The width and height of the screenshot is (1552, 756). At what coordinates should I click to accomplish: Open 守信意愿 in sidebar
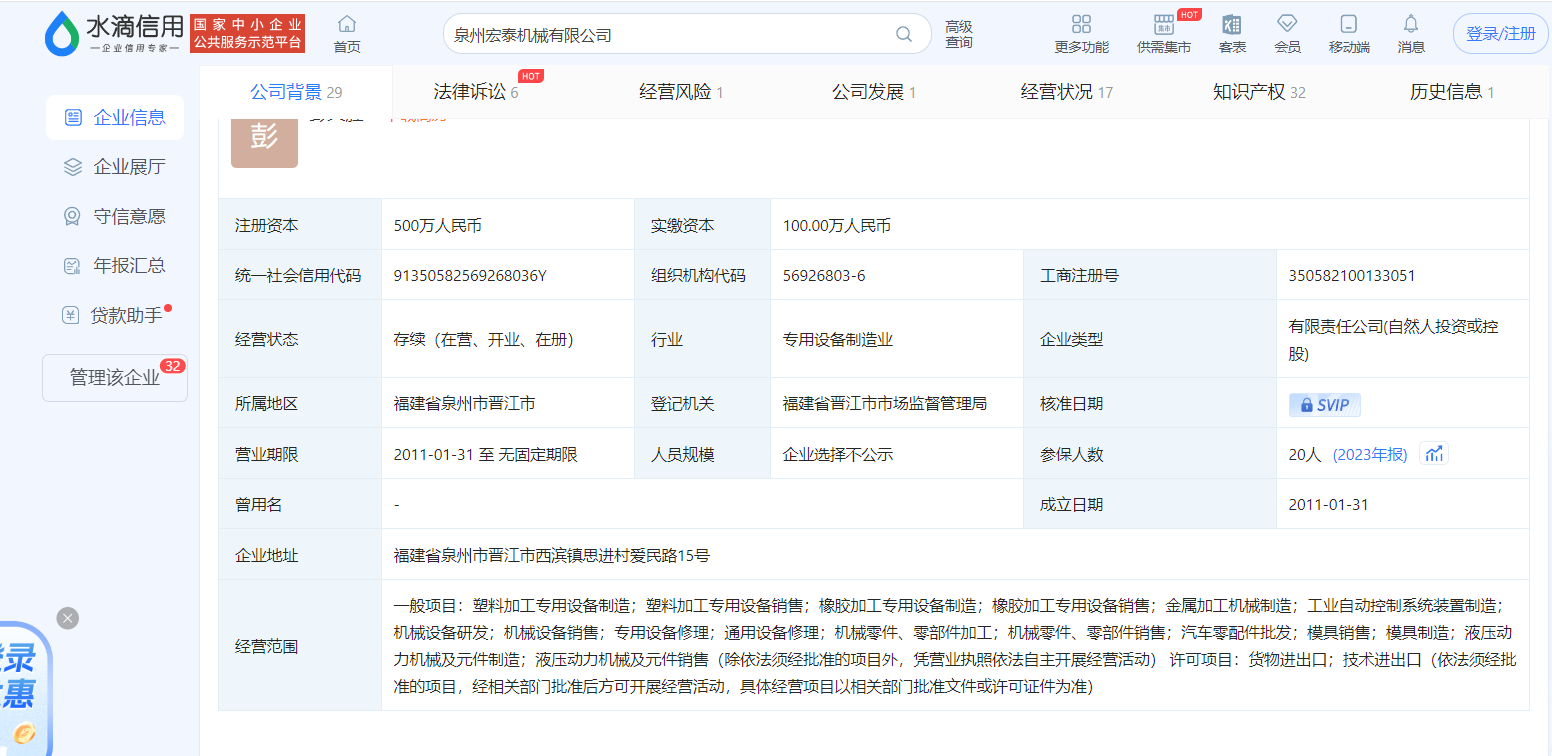pyautogui.click(x=115, y=216)
